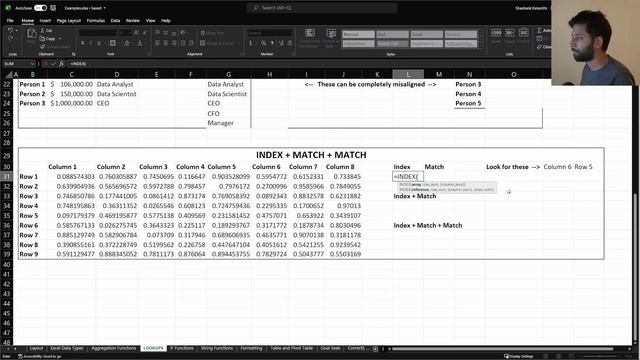The height and width of the screenshot is (360, 640).
Task: Click the 'Index + Match + Match' label cell
Action: point(428,225)
